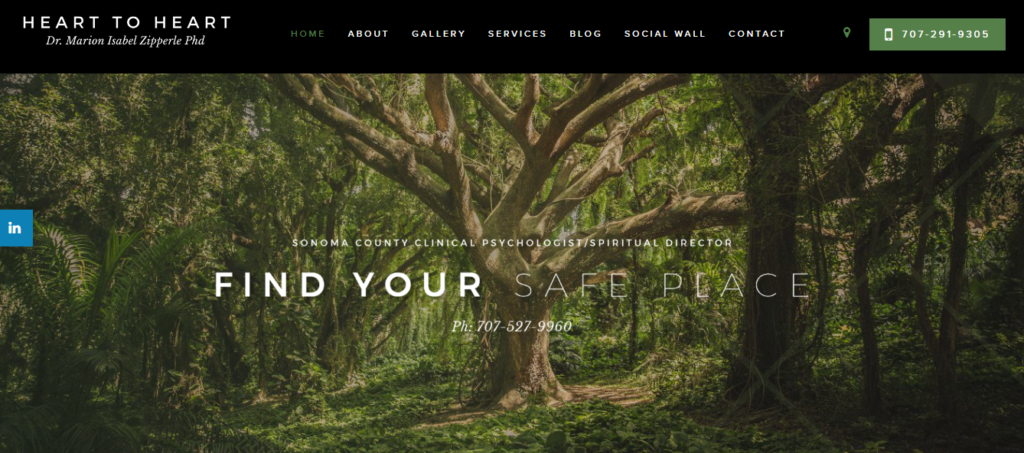This screenshot has width=1024, height=453.
Task: Click the Dr. Marion Isabel Zipperle Phd subtitle
Action: [x=125, y=41]
